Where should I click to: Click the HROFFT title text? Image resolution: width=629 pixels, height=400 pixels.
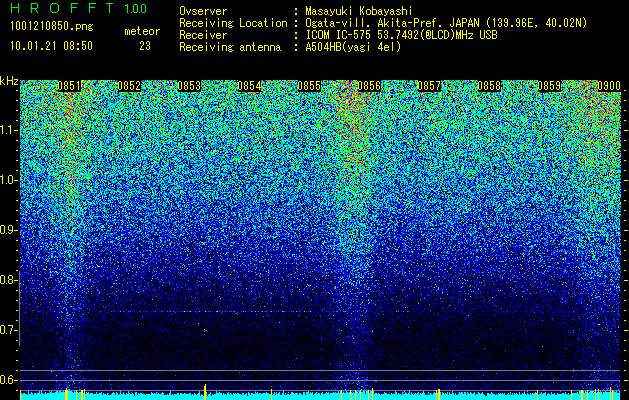pyautogui.click(x=62, y=8)
